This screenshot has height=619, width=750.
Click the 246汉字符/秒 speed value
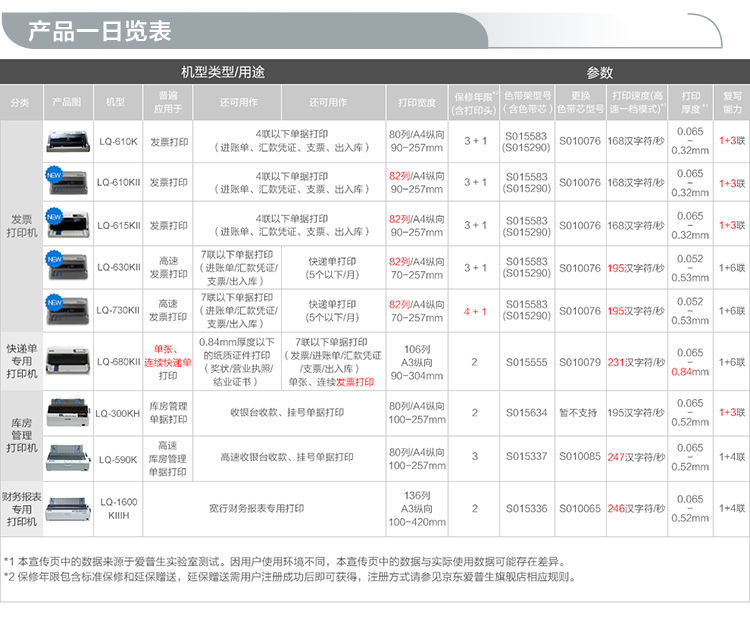coord(636,508)
